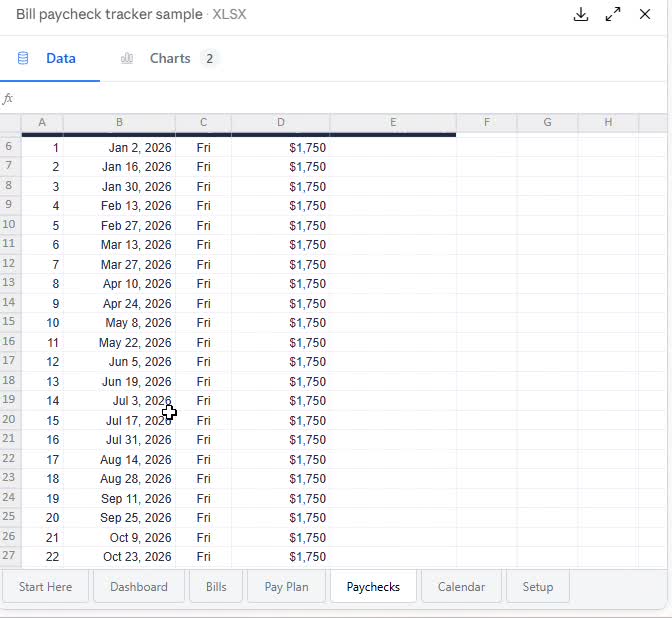Select column G header

coord(547,123)
